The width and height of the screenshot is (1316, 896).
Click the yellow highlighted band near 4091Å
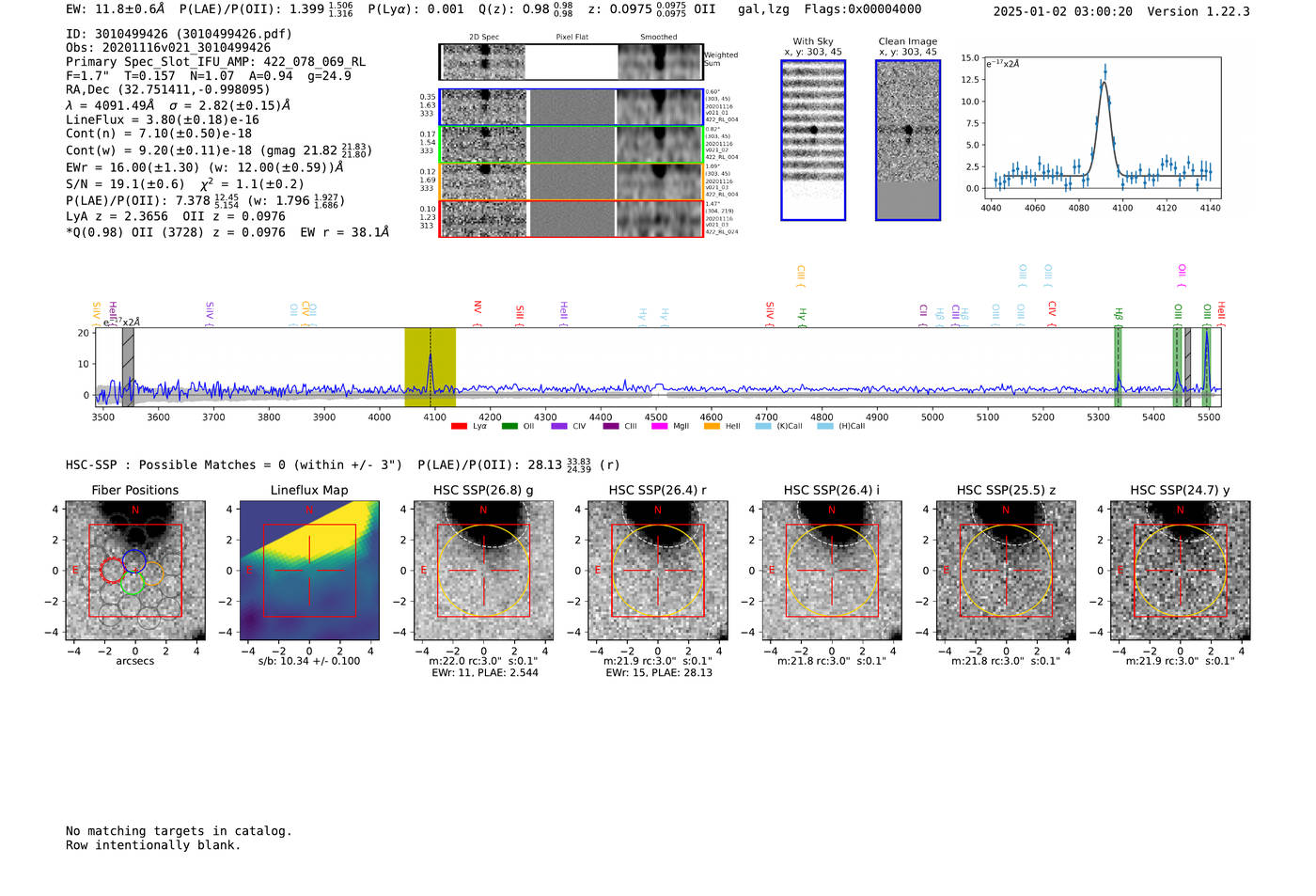430,368
